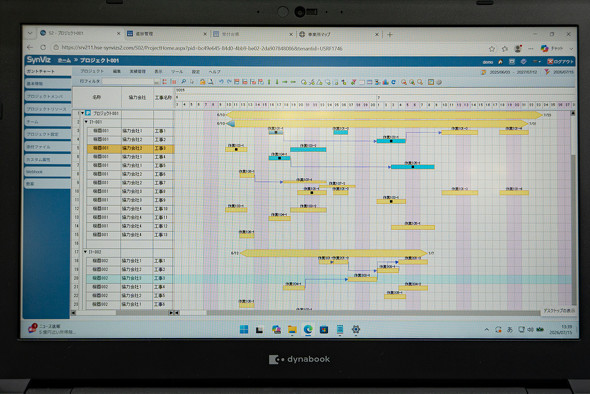Collapse the 002 group in row 17
Image resolution: width=590 pixels, height=394 pixels.
(85, 252)
